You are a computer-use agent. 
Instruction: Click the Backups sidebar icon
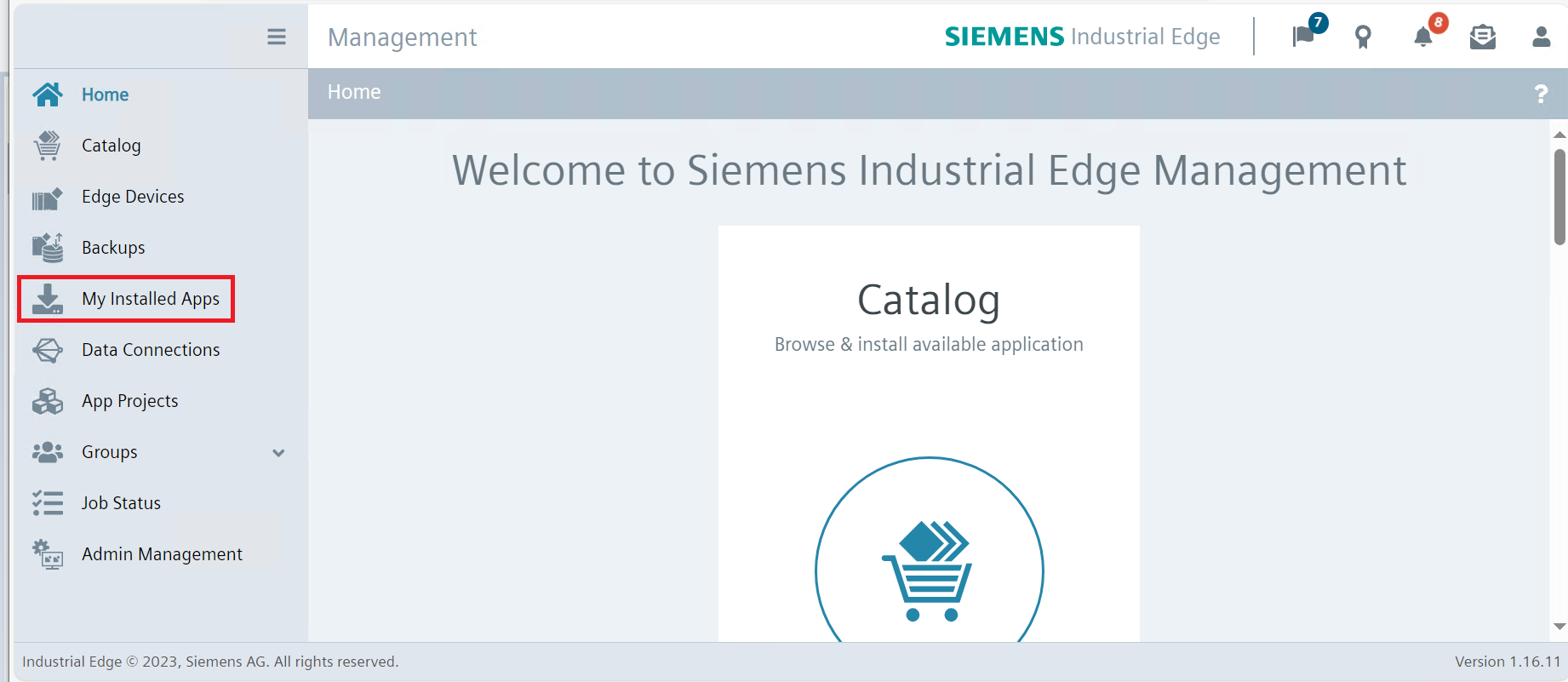47,248
